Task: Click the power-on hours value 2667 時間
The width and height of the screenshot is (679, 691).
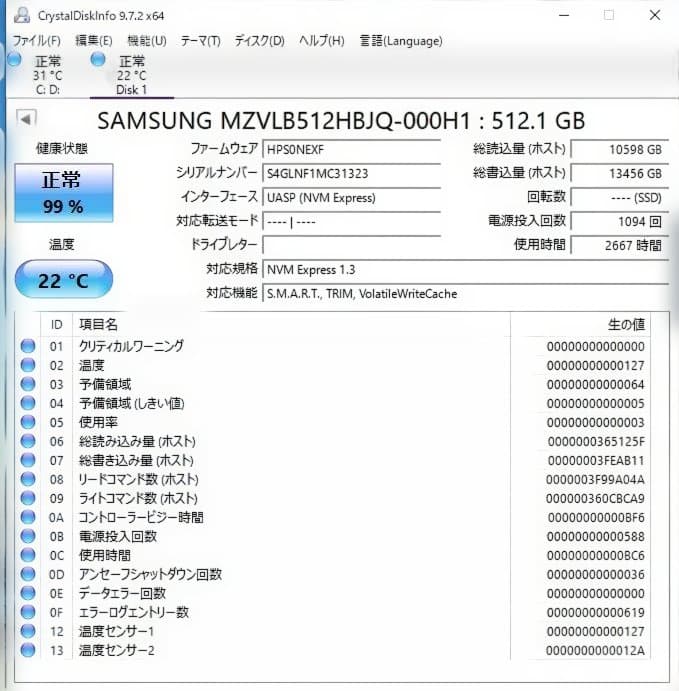Action: tap(620, 245)
